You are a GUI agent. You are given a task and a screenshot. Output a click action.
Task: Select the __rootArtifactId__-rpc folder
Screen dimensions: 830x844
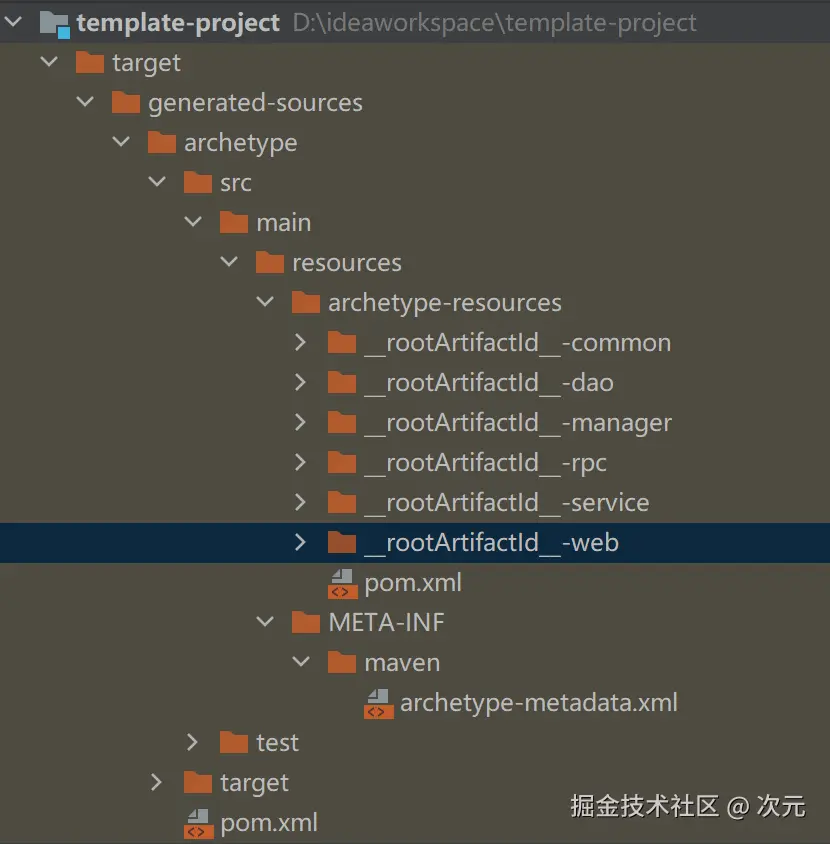pyautogui.click(x=486, y=463)
